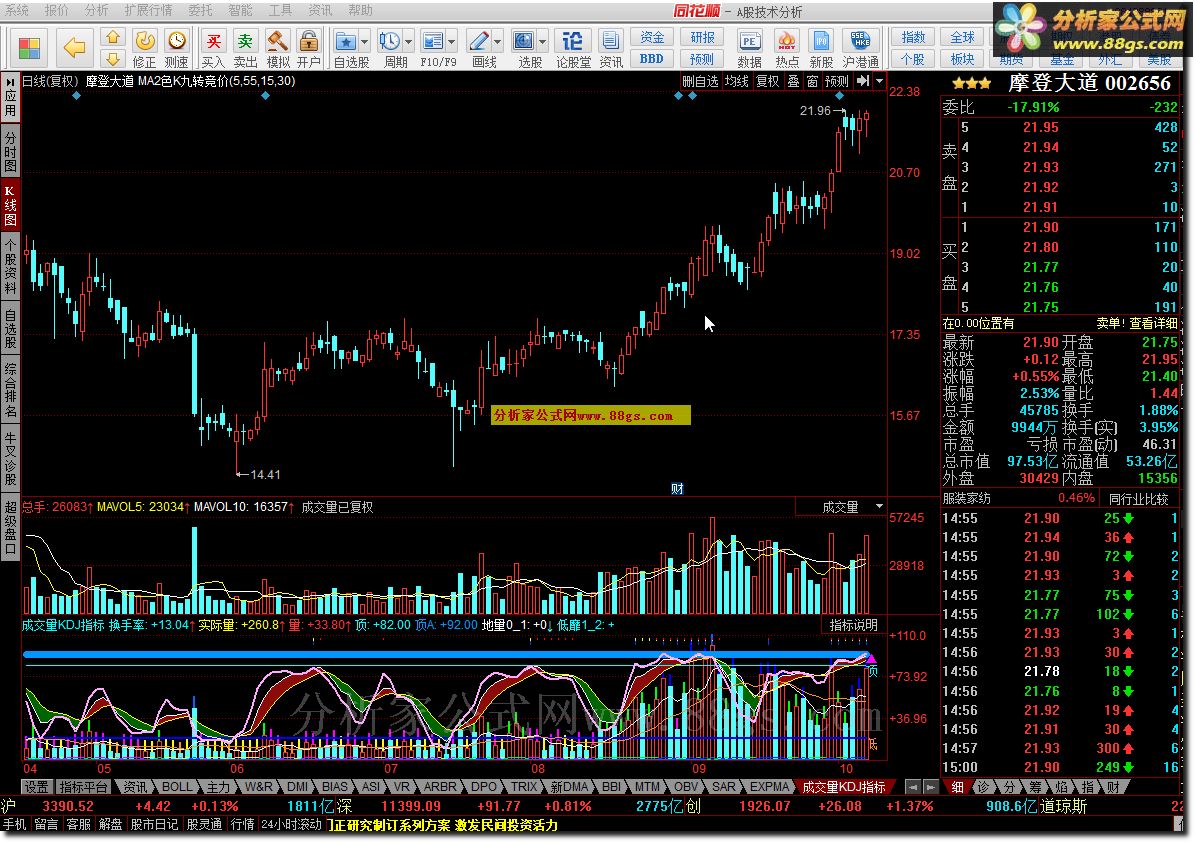Expand the F10/F9 dropdown arrow
Image resolution: width=1195 pixels, height=842 pixels.
(x=452, y=41)
